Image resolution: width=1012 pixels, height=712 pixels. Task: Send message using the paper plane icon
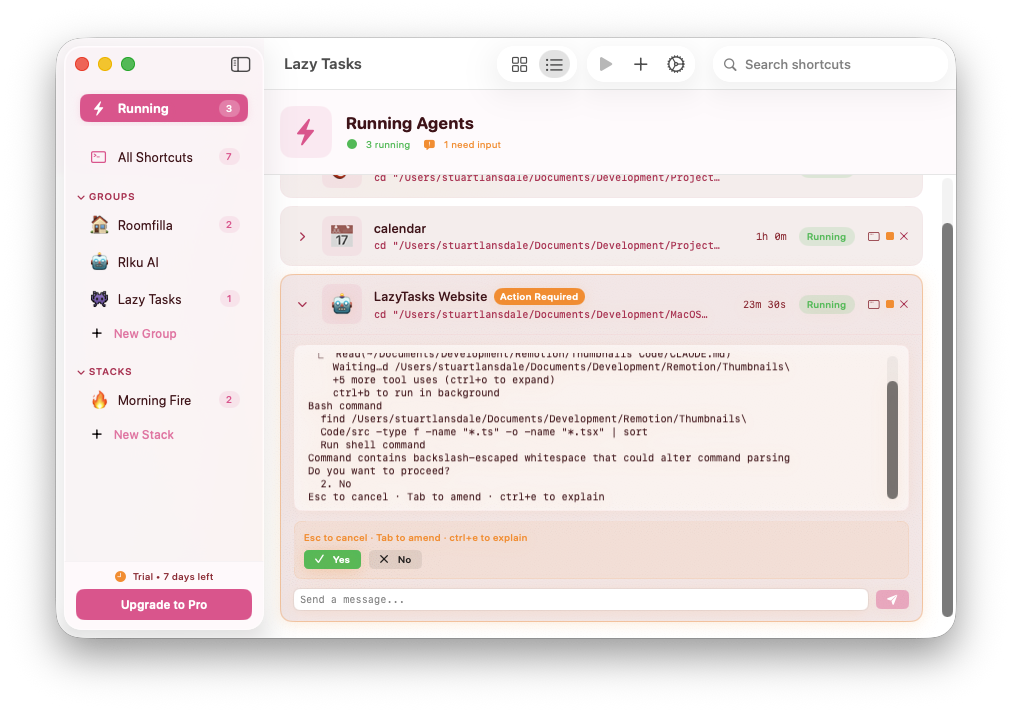tap(891, 599)
